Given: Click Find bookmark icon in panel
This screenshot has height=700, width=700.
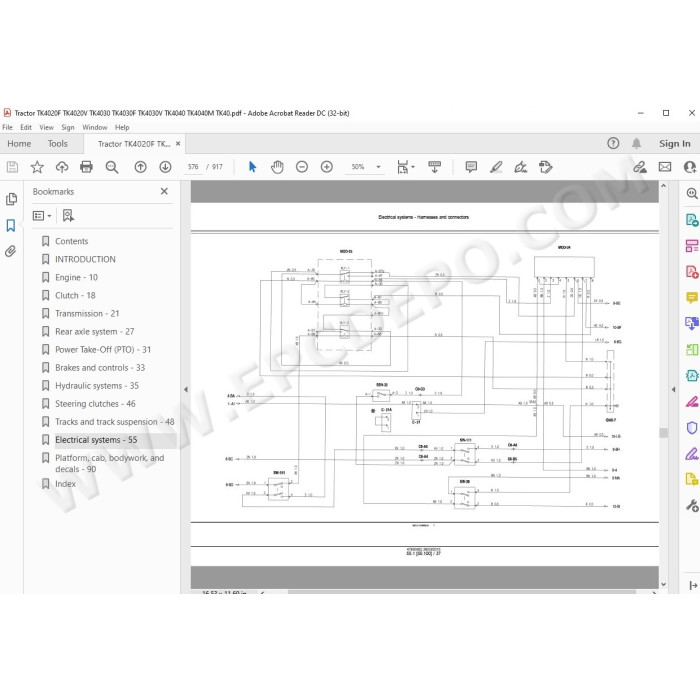Looking at the screenshot, I should tap(68, 216).
